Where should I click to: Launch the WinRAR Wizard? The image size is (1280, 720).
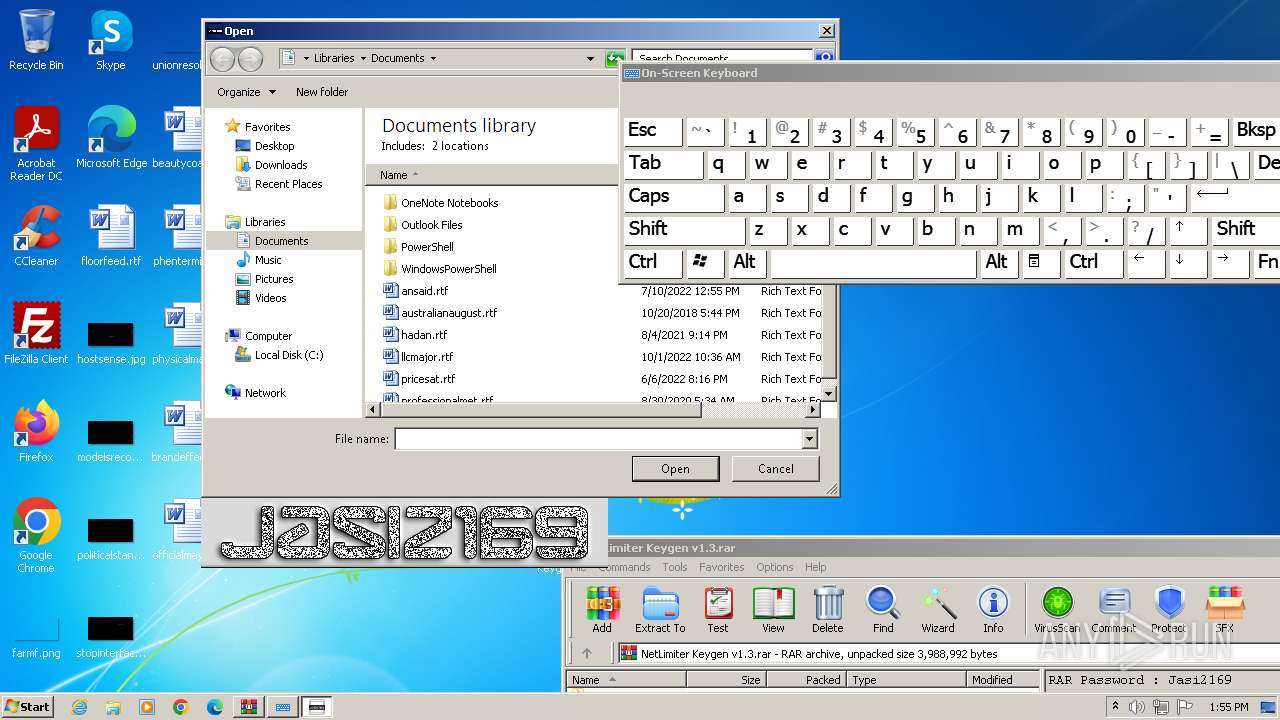(x=938, y=609)
